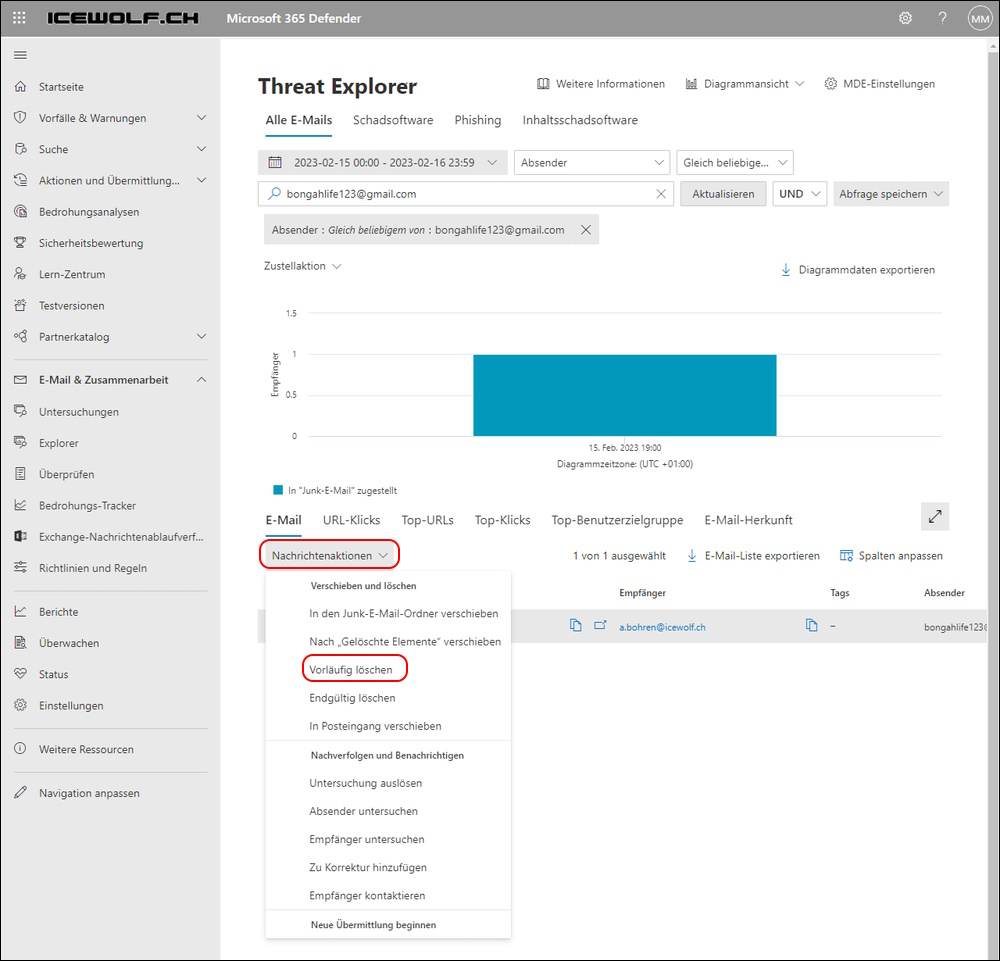
Task: Expand the Partnerkatalog section
Action: pyautogui.click(x=202, y=336)
